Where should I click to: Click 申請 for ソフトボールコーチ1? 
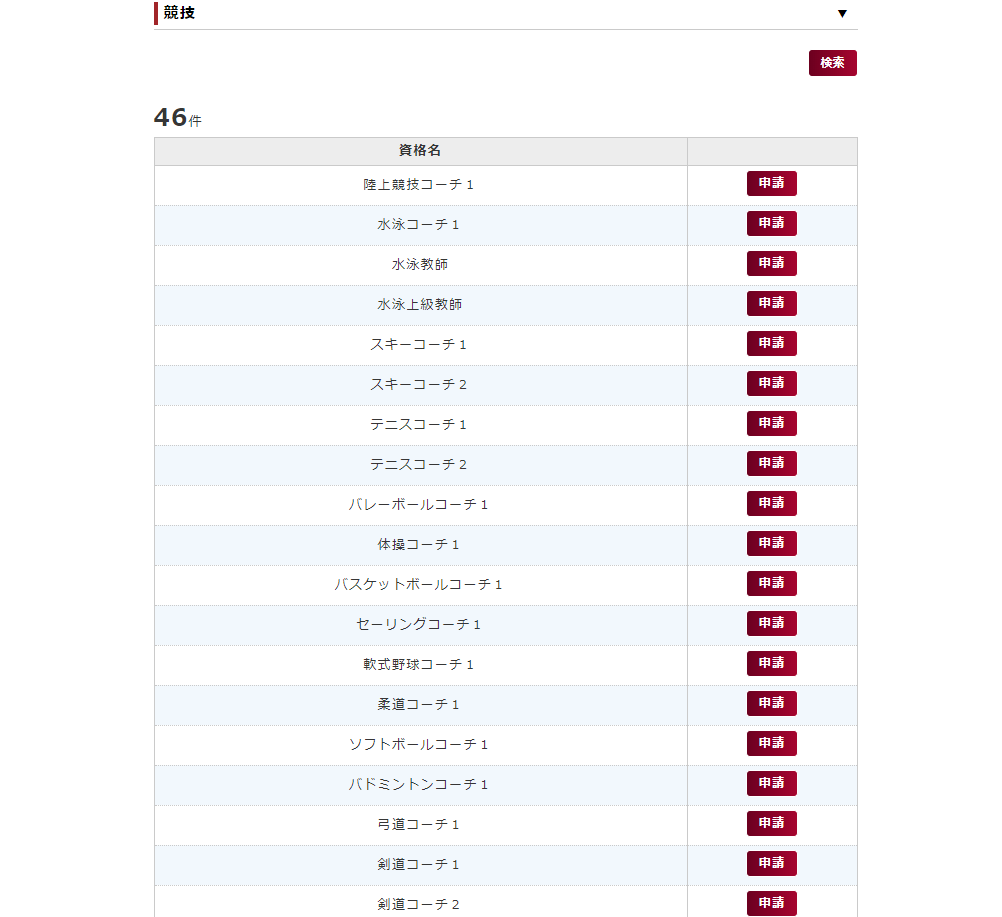(x=771, y=744)
